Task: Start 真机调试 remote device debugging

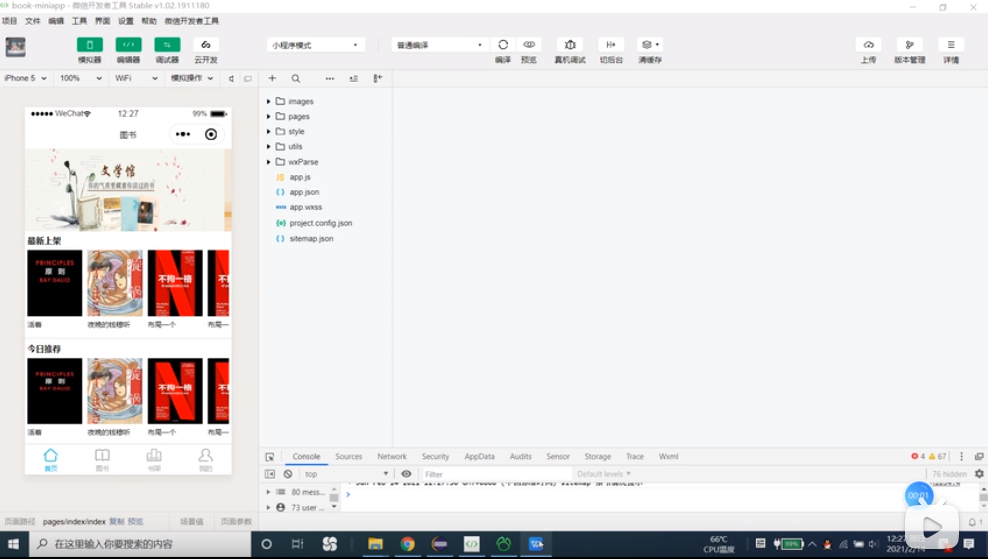Action: (570, 45)
